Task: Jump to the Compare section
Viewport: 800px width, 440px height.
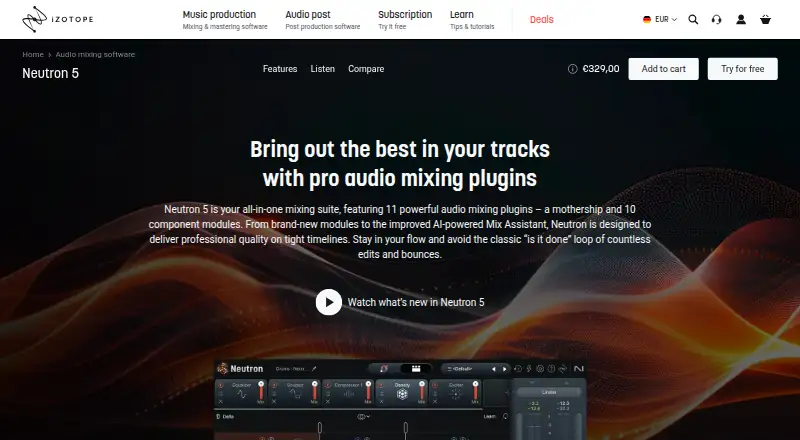Action: point(366,68)
